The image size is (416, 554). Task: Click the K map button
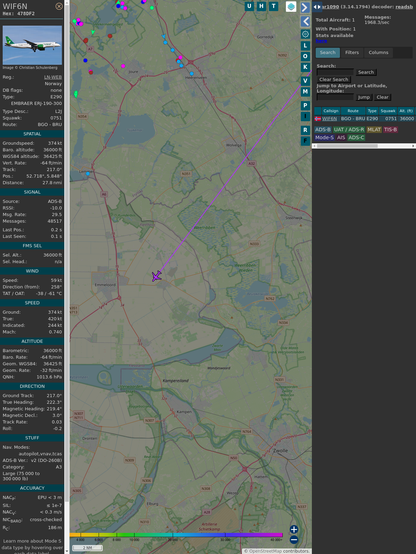305,67
